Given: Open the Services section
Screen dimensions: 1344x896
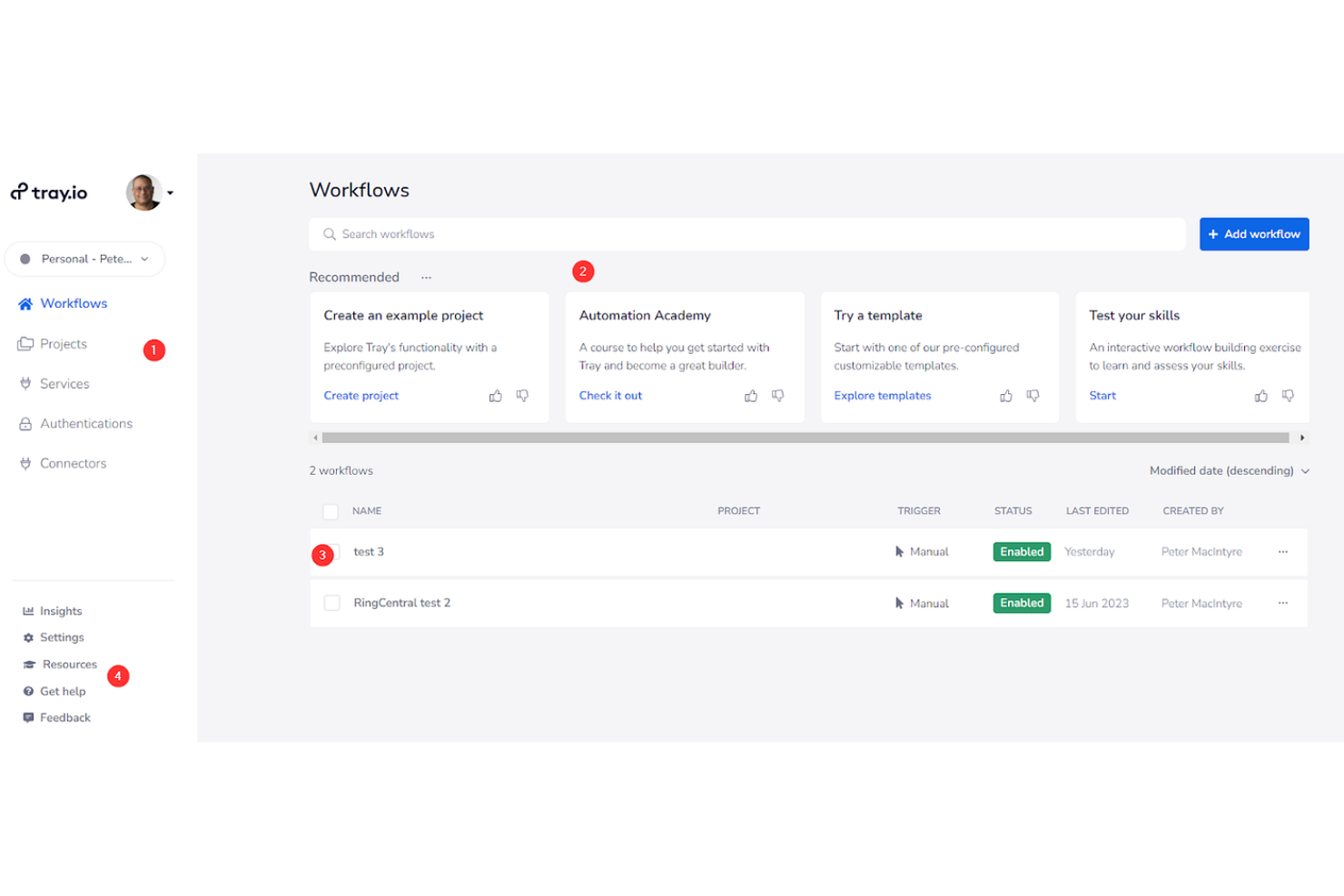Looking at the screenshot, I should (64, 383).
